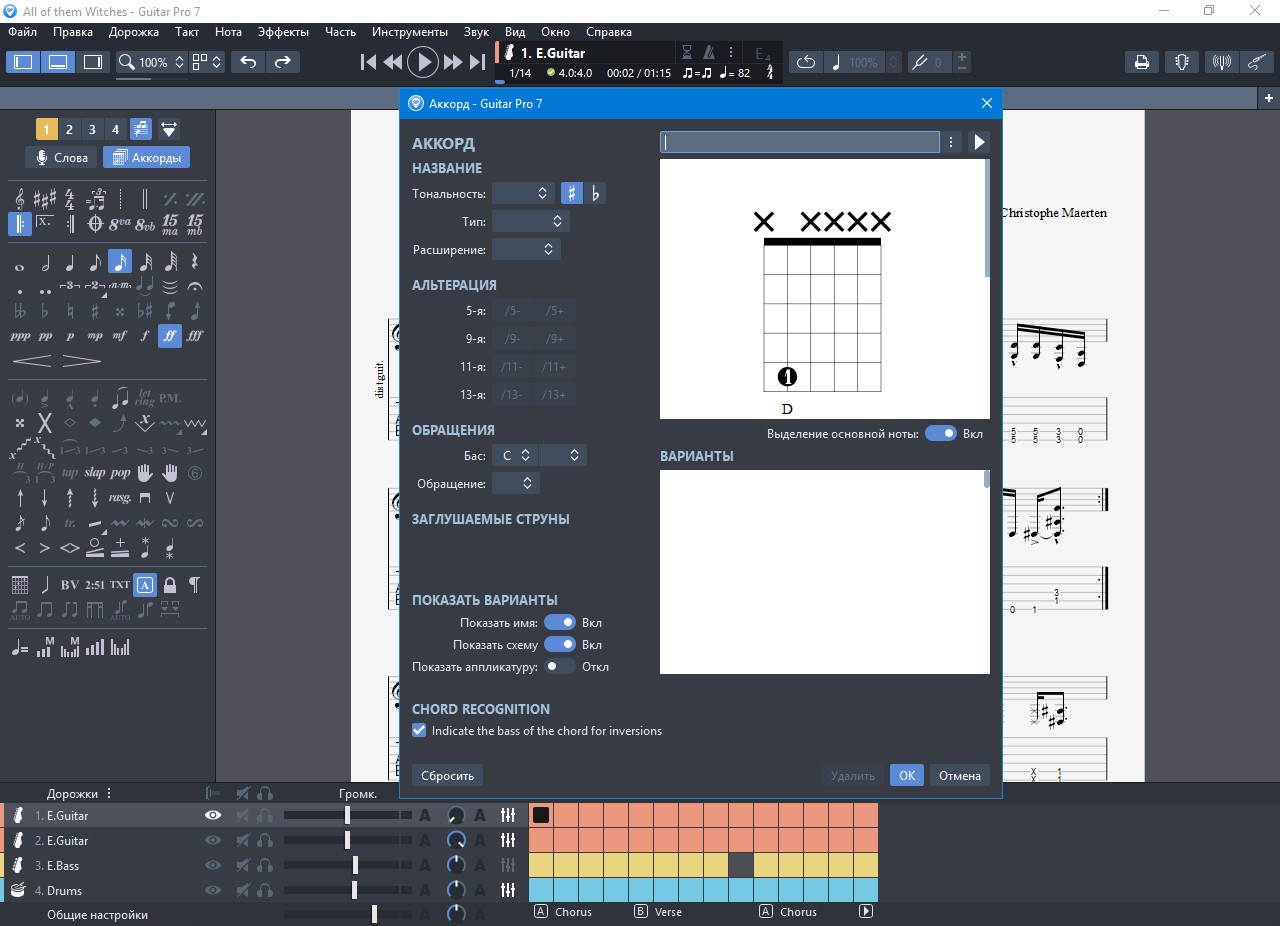Apply the 8va ottava marking
This screenshot has width=1280, height=926.
point(120,223)
